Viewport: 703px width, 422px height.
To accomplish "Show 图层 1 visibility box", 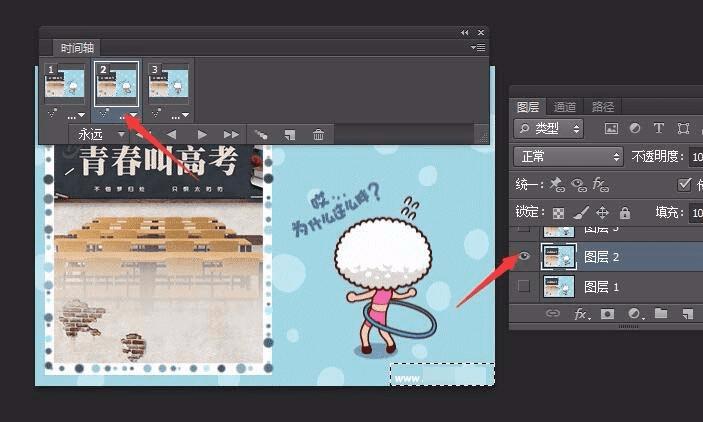I will pos(524,286).
